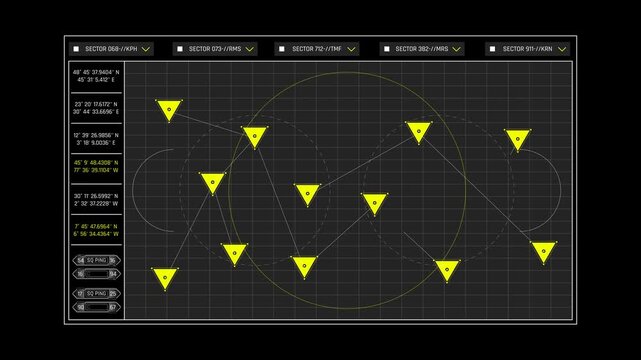Select triangle marker in bottom-right grid corner

(543, 252)
